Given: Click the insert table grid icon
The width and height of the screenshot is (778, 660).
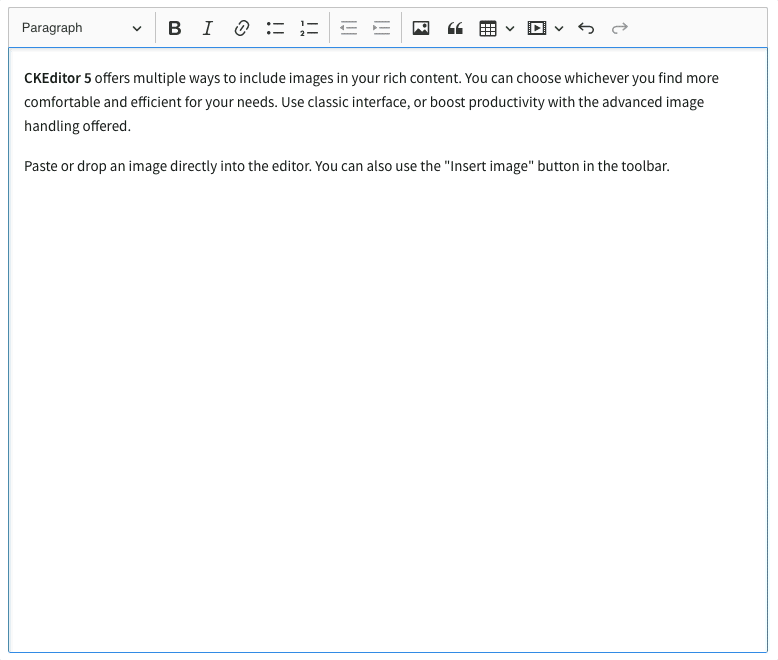Looking at the screenshot, I should click(488, 28).
